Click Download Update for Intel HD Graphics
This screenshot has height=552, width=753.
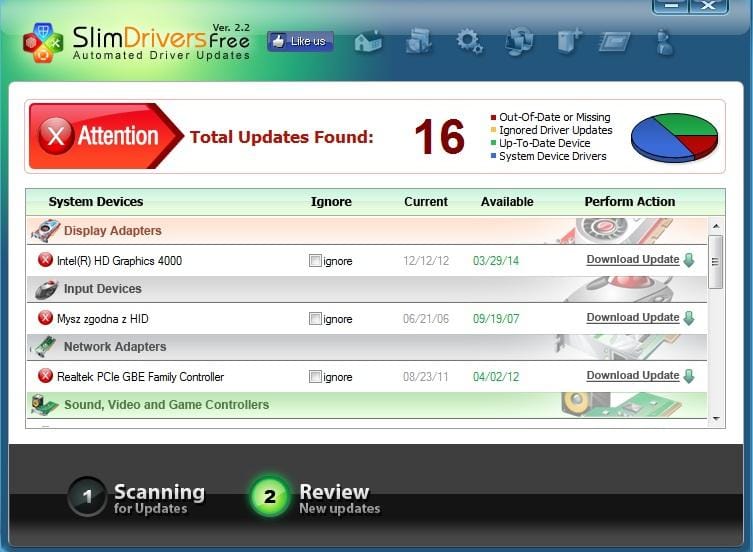pos(632,260)
